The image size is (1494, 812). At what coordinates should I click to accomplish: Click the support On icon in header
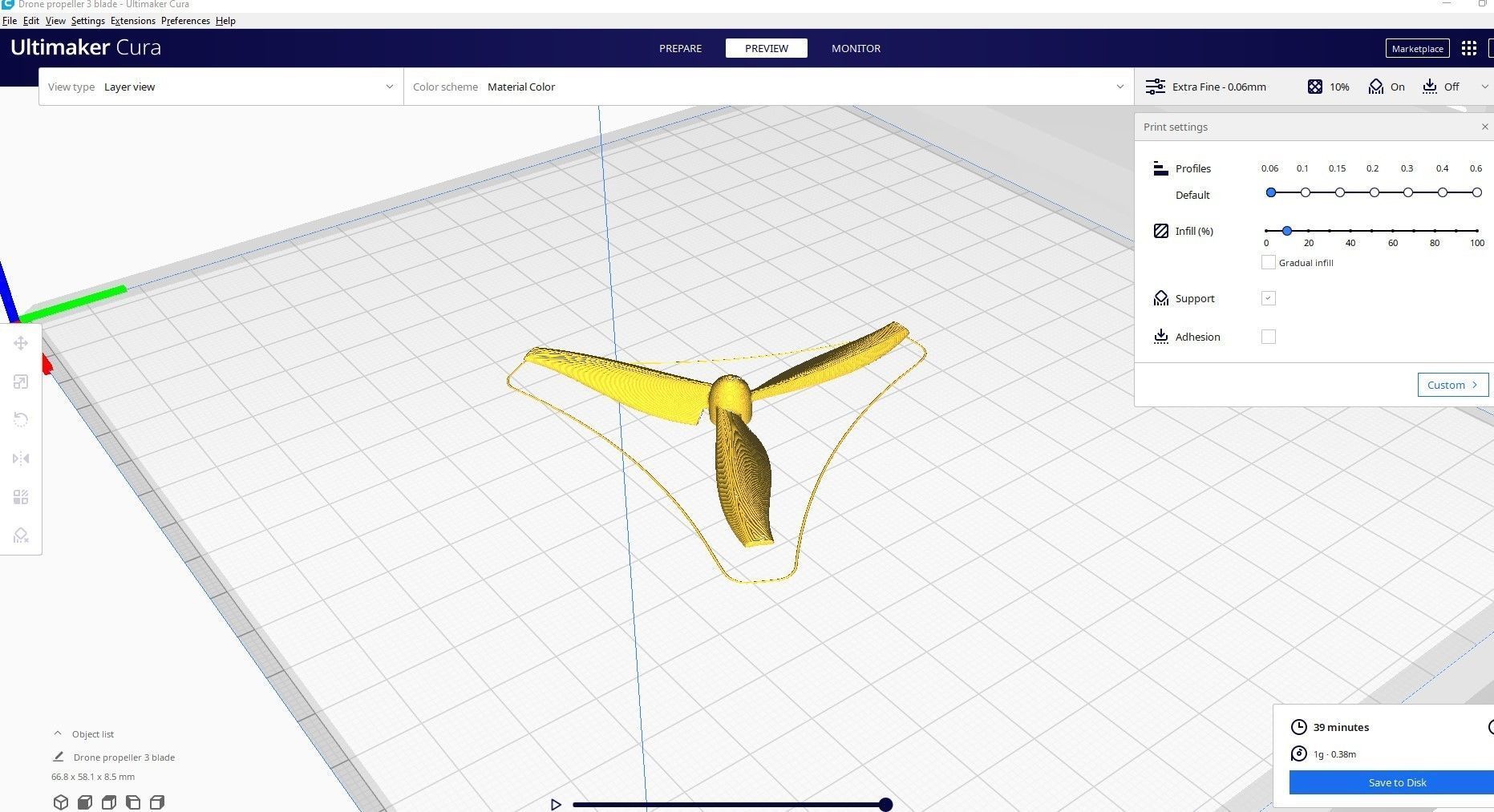pos(1376,87)
